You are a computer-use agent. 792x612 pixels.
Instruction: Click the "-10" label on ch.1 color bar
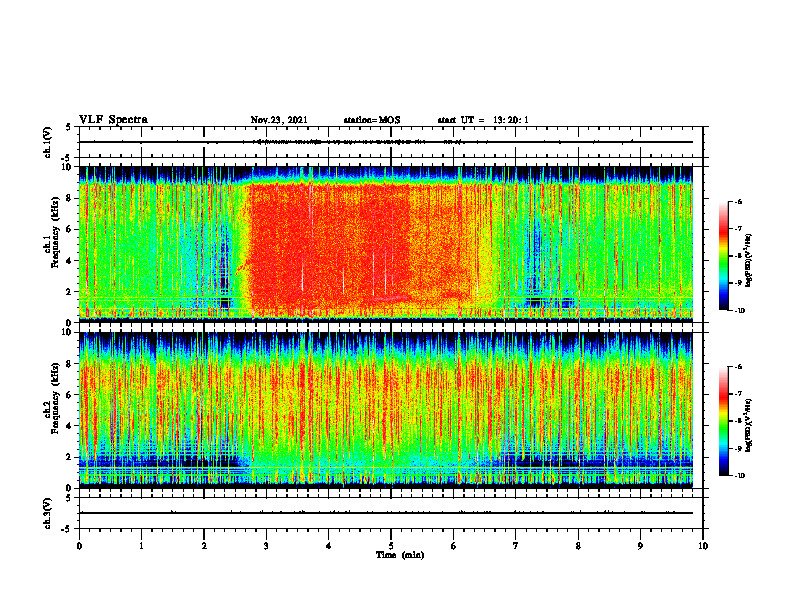(x=739, y=311)
